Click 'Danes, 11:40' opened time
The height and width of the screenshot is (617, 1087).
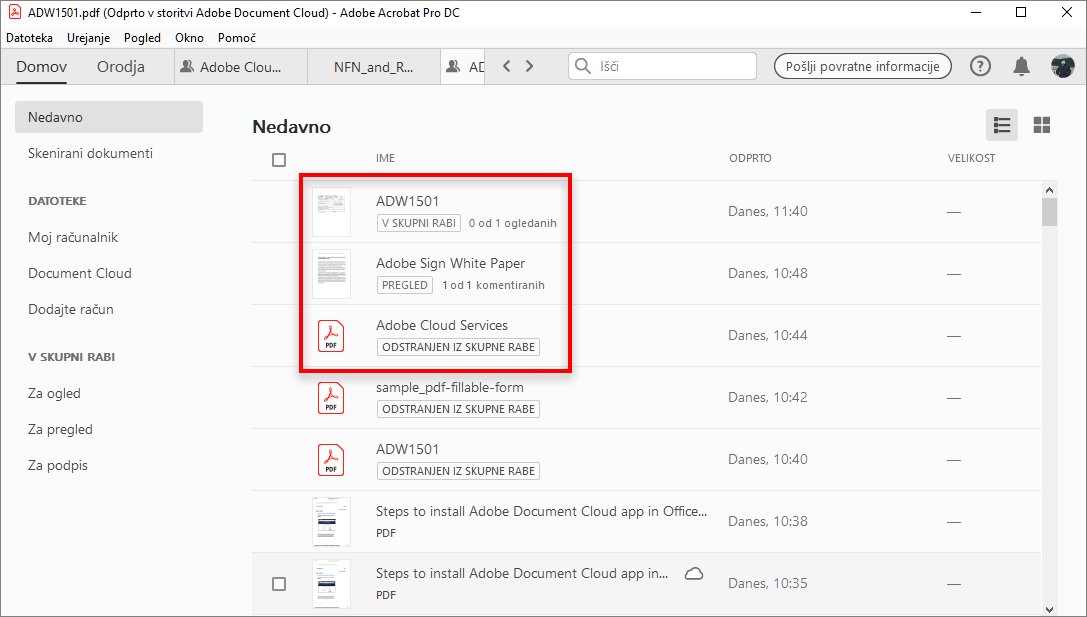[x=767, y=211]
